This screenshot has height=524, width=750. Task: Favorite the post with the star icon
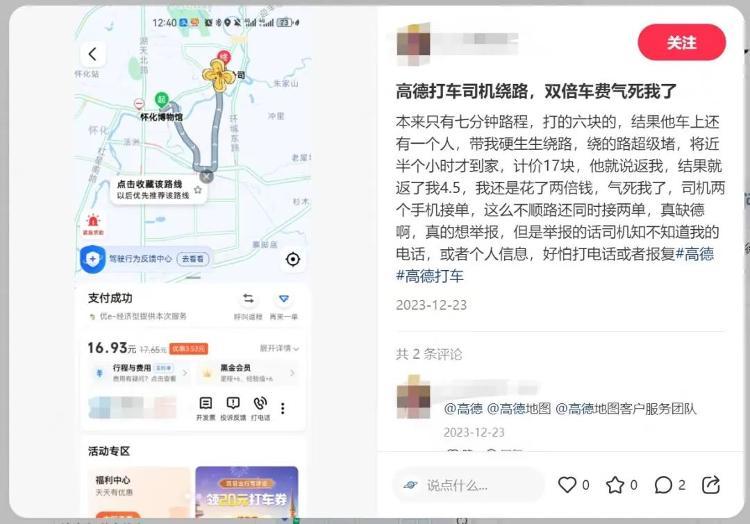[x=615, y=485]
